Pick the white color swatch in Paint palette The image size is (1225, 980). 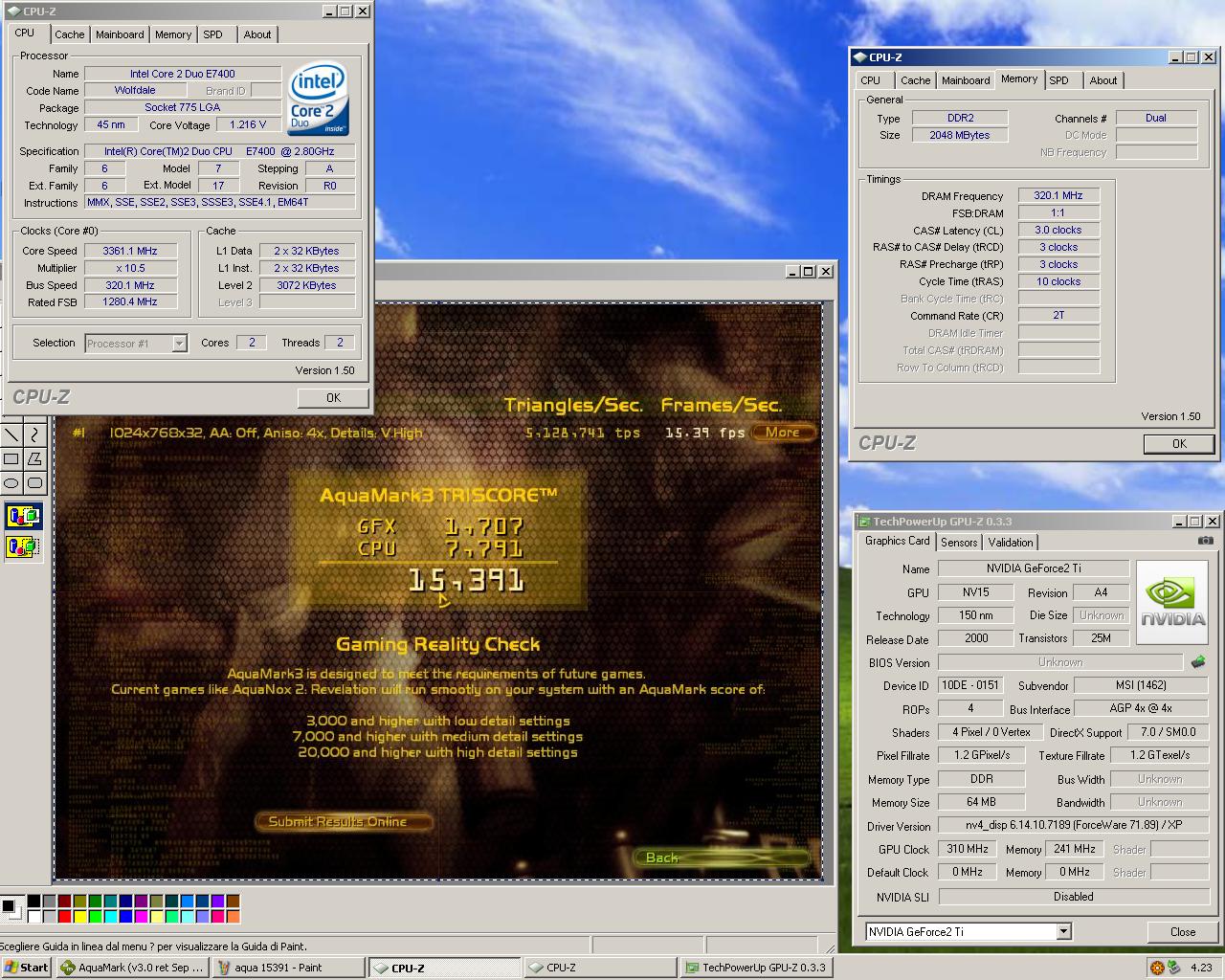coord(33,917)
